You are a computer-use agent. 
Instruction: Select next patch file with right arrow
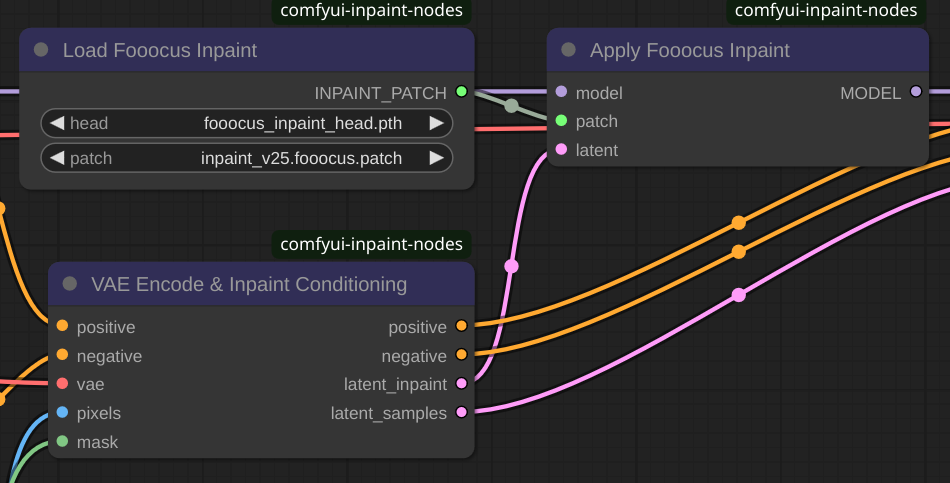[x=436, y=158]
